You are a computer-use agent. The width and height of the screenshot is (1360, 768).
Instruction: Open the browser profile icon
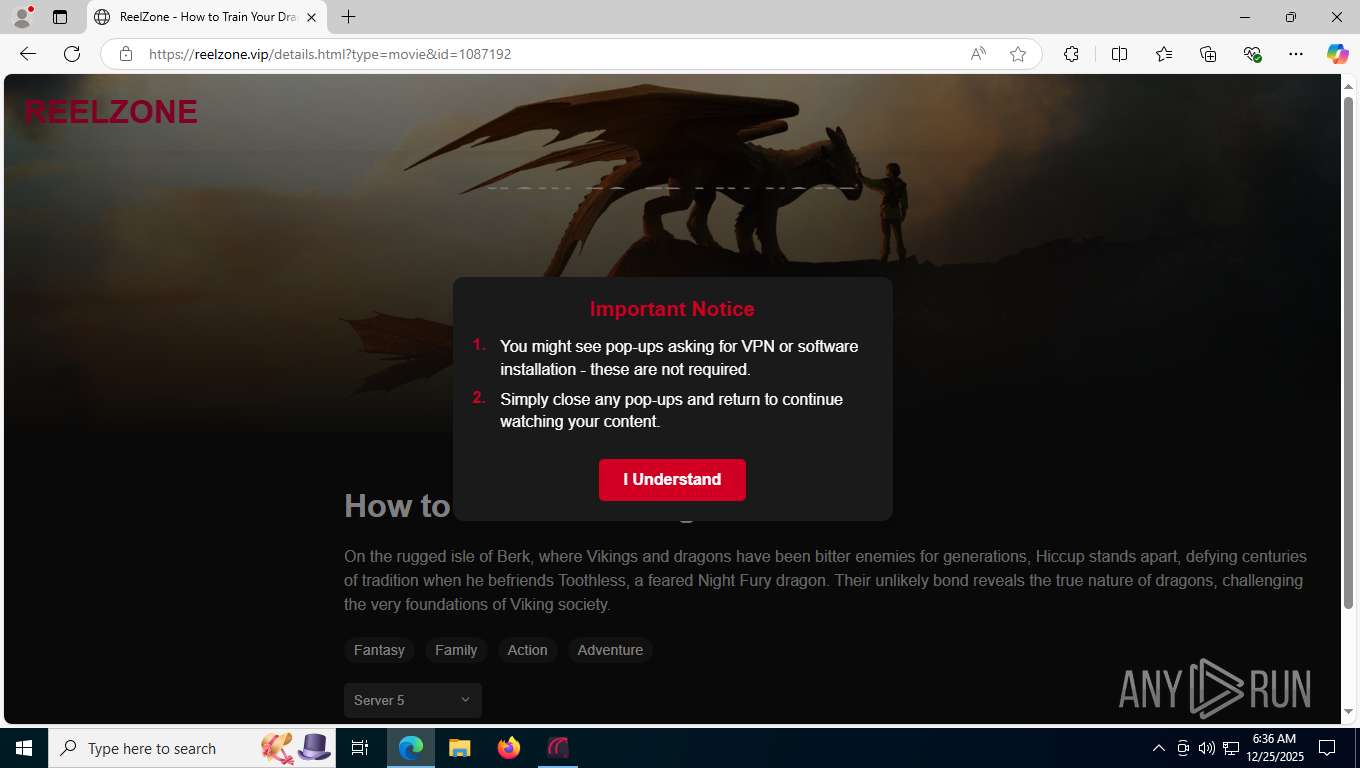click(x=22, y=17)
